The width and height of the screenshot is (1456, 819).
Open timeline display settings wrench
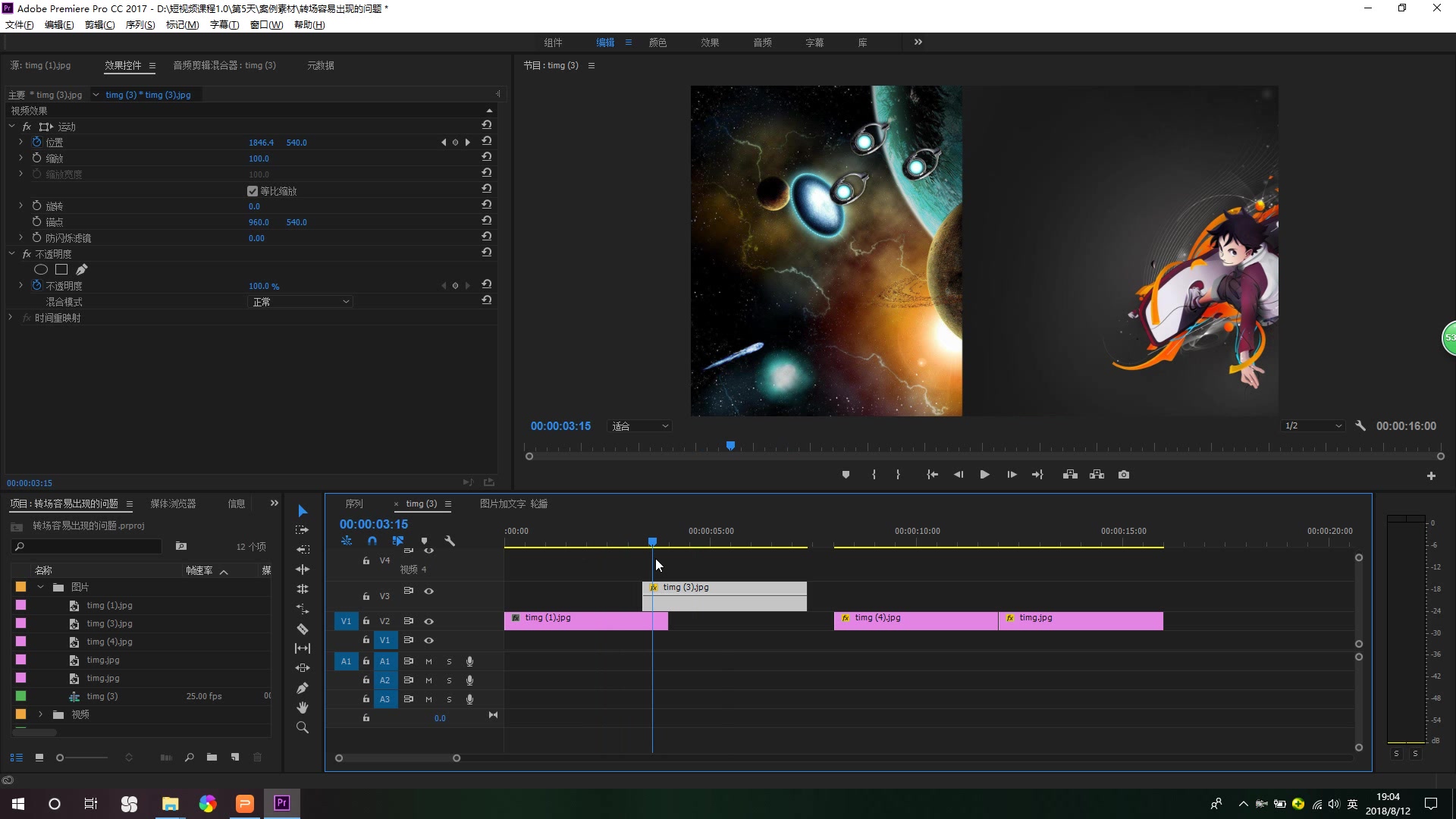[x=450, y=541]
